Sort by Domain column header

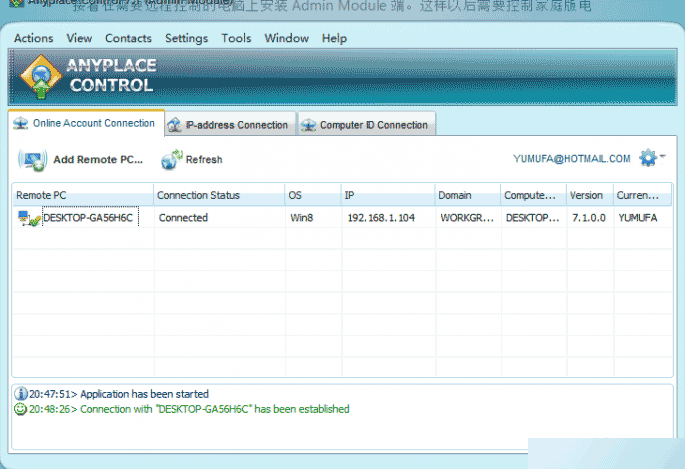(468, 195)
